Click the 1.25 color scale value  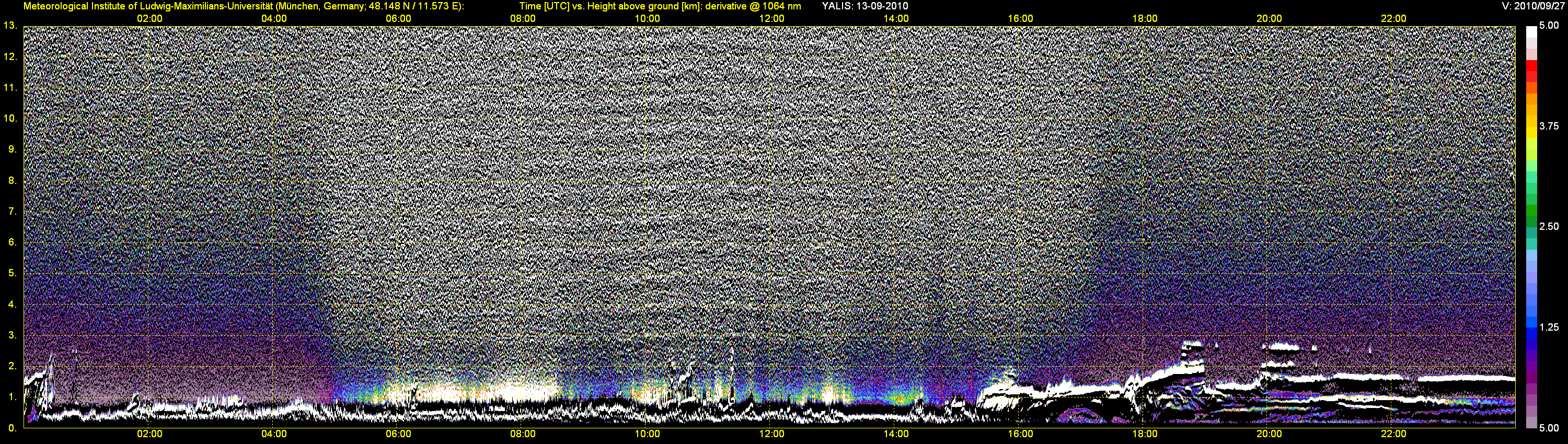click(1549, 327)
